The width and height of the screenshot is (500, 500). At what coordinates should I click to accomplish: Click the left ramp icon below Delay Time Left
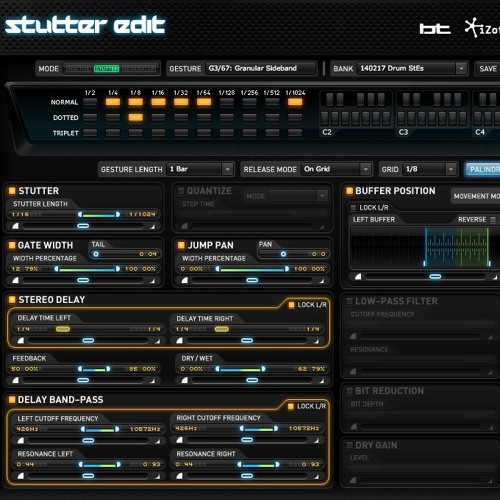click(x=21, y=340)
